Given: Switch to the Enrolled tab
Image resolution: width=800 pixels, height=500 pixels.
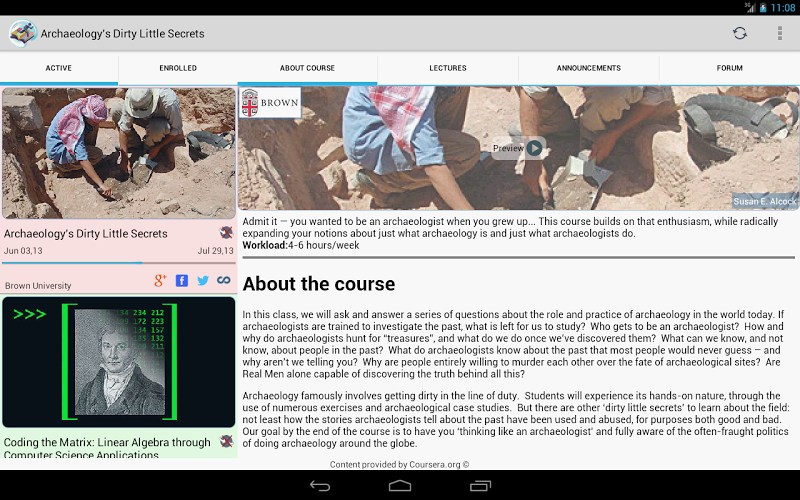Looking at the screenshot, I should 178,68.
